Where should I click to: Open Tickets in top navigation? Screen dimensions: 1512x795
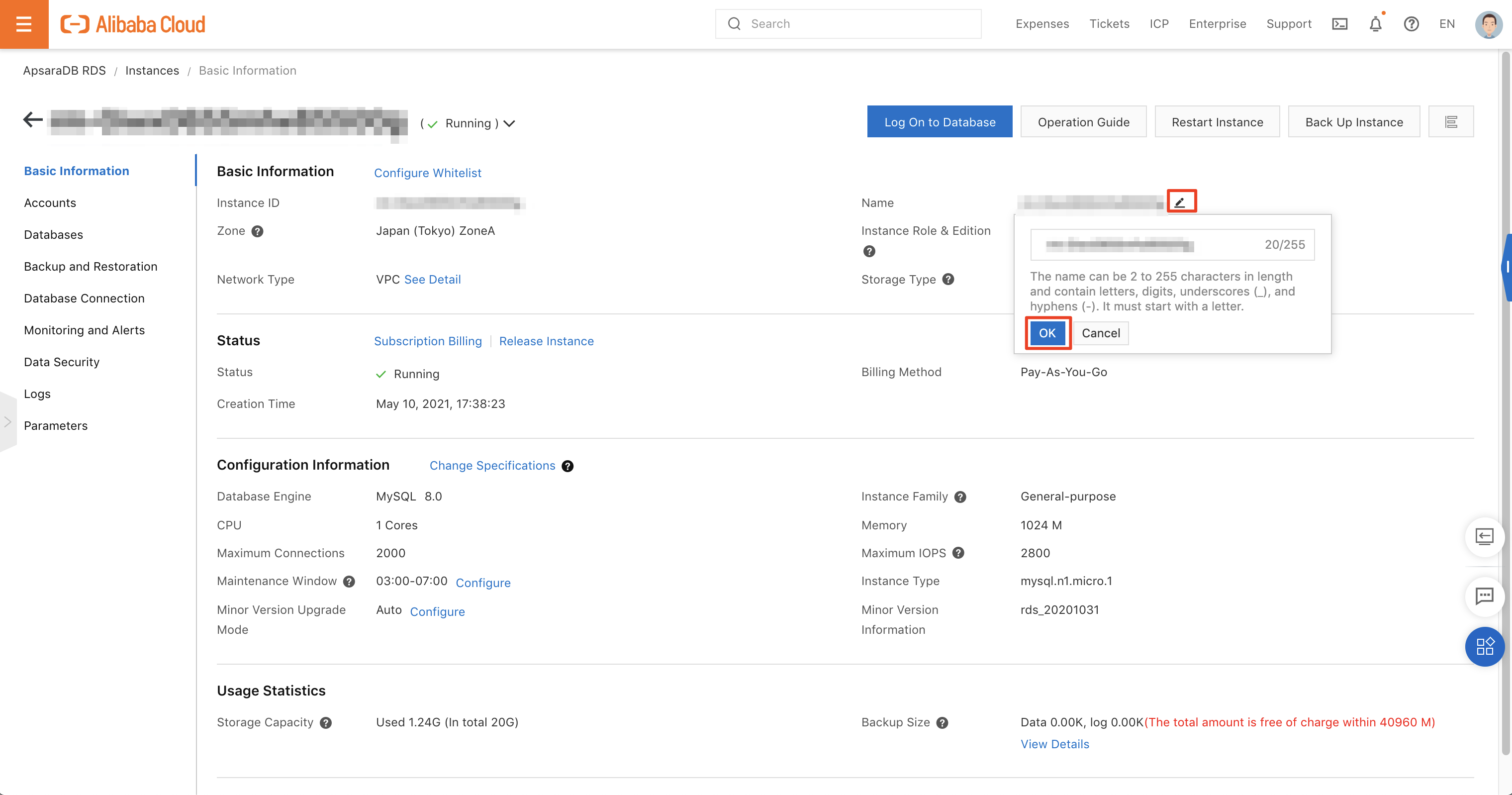point(1109,24)
